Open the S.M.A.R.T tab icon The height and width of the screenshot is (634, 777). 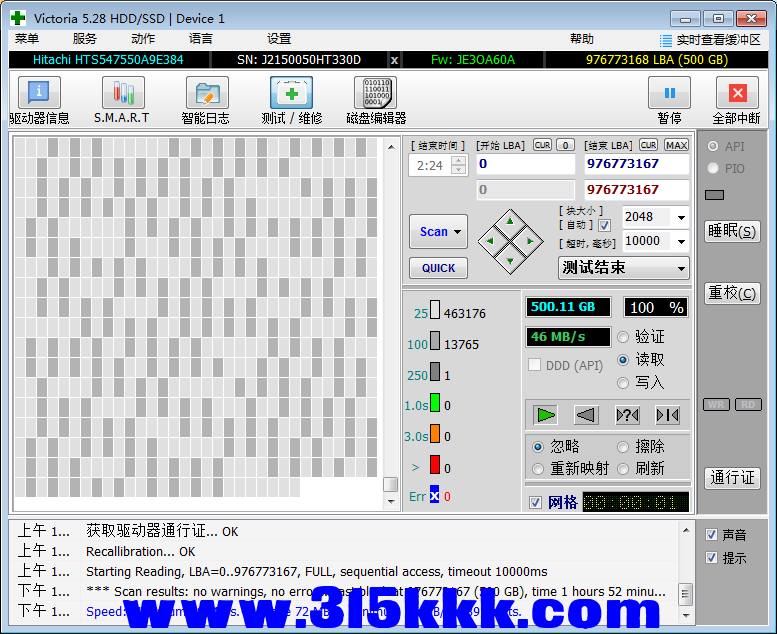tap(123, 93)
